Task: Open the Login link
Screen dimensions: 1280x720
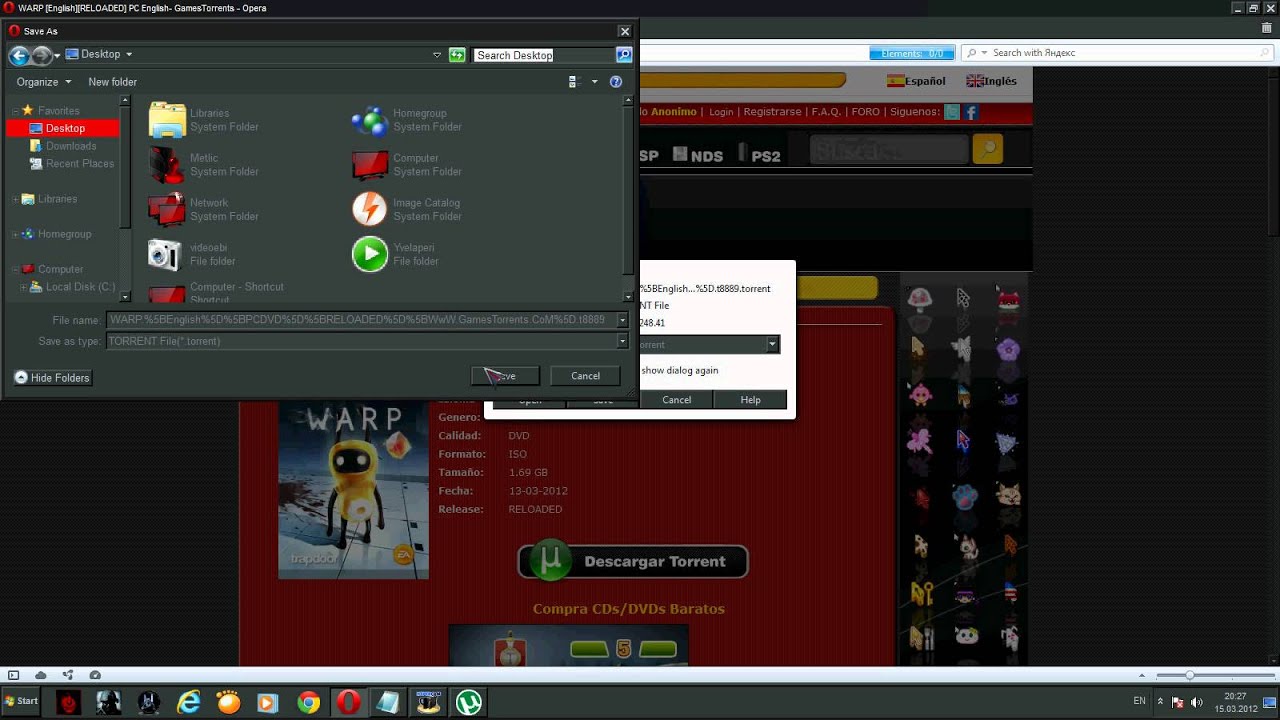Action: tap(721, 112)
